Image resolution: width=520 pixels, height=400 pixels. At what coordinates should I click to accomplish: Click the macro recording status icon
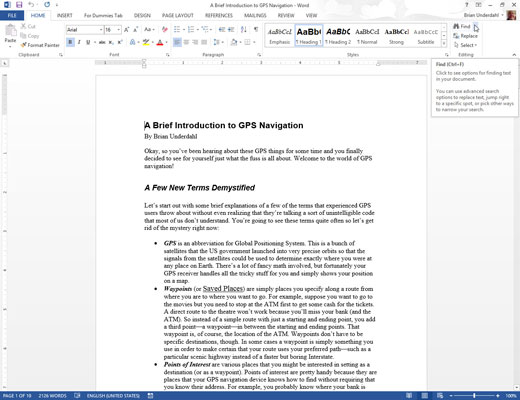[150, 396]
